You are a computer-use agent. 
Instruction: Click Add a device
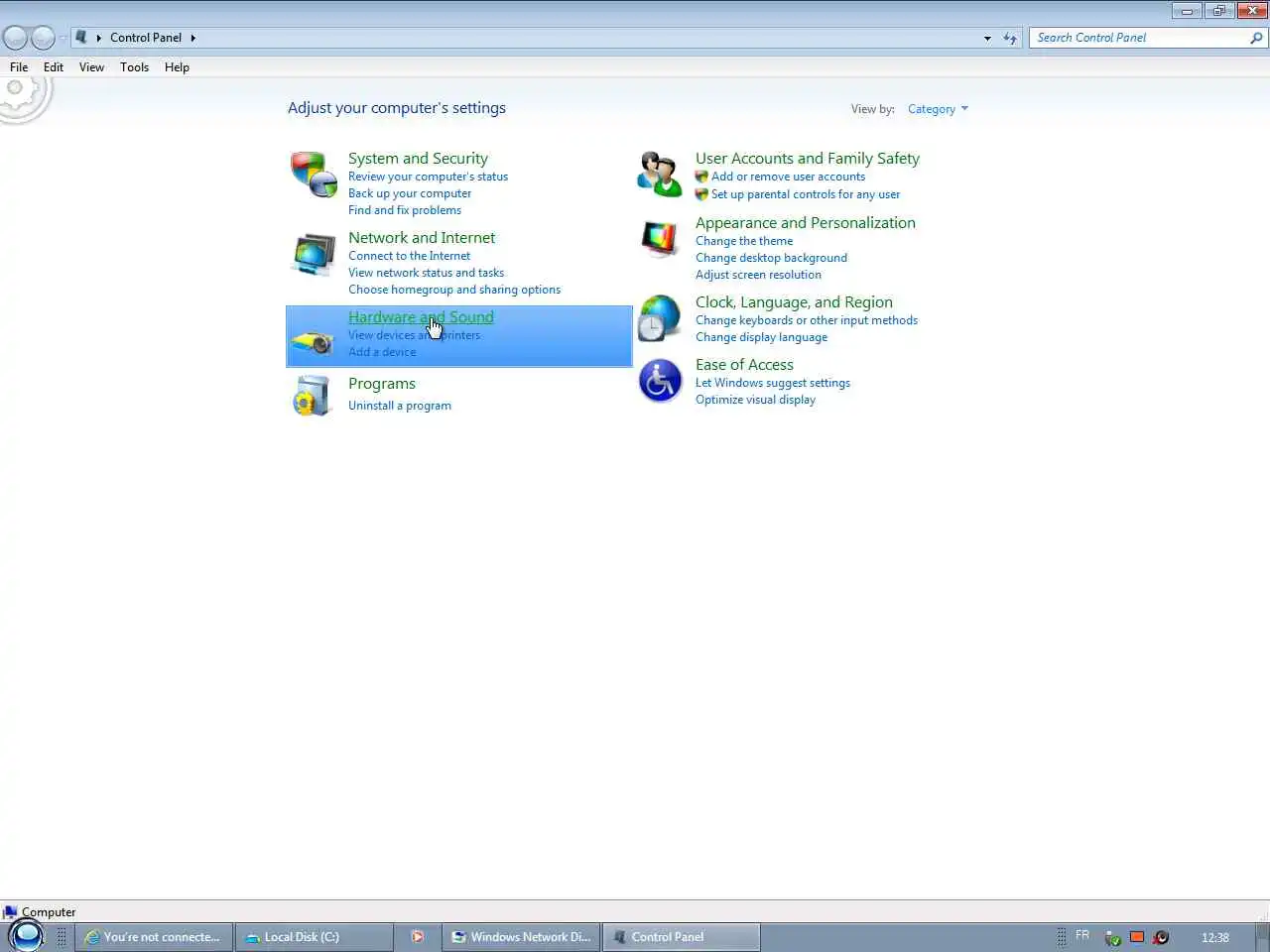coord(382,352)
